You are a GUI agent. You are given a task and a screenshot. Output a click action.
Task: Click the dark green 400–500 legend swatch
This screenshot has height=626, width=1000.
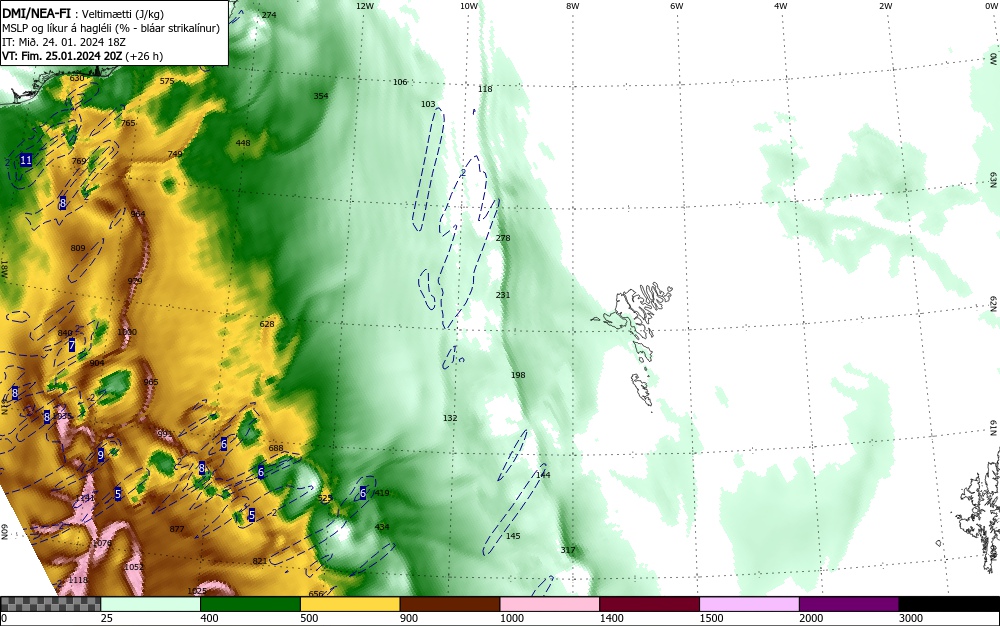coord(250,604)
